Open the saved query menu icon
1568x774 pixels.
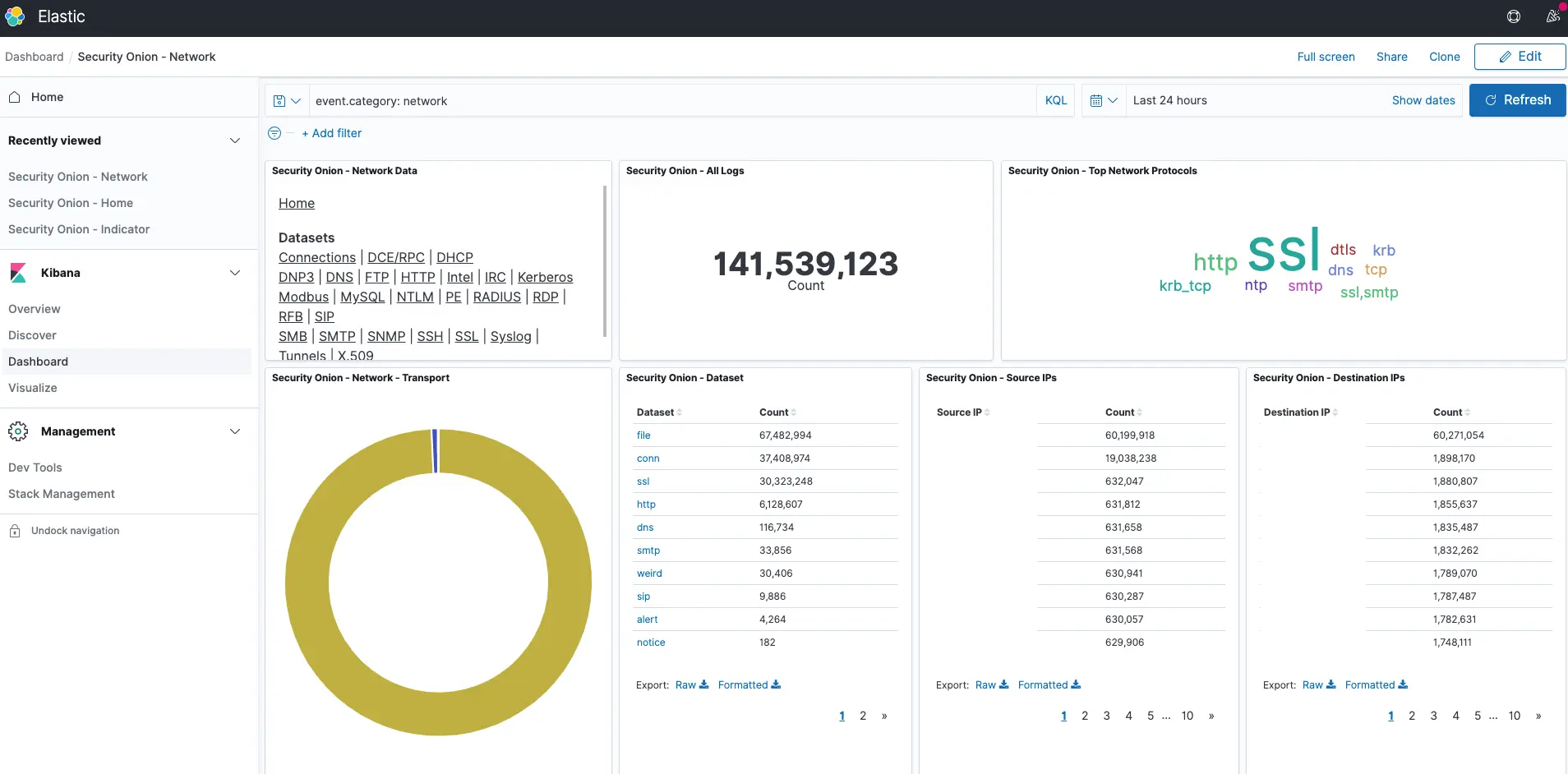click(x=287, y=101)
